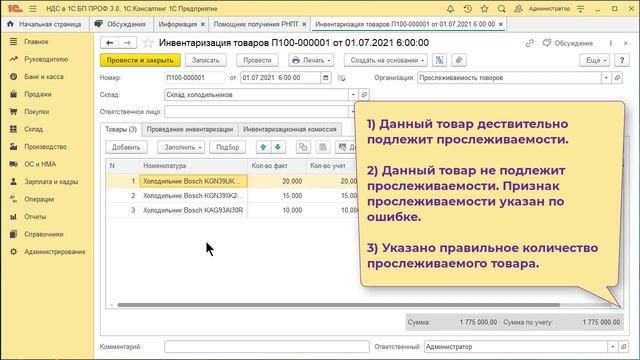Open Покупки section

pos(36,112)
